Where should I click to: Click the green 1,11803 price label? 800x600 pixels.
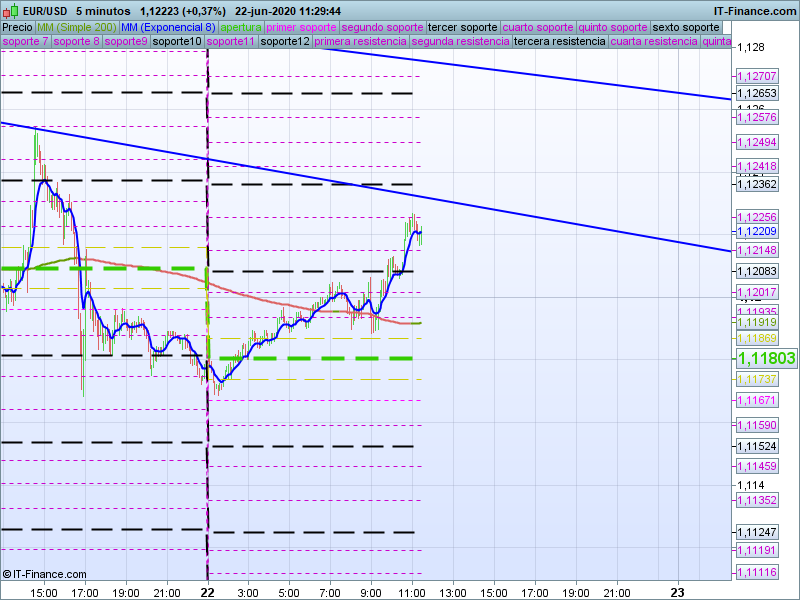(x=766, y=358)
